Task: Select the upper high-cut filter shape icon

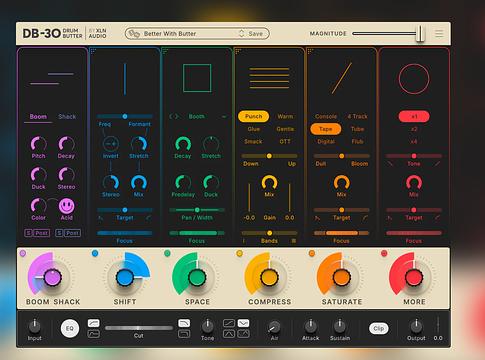Action: pos(184,323)
